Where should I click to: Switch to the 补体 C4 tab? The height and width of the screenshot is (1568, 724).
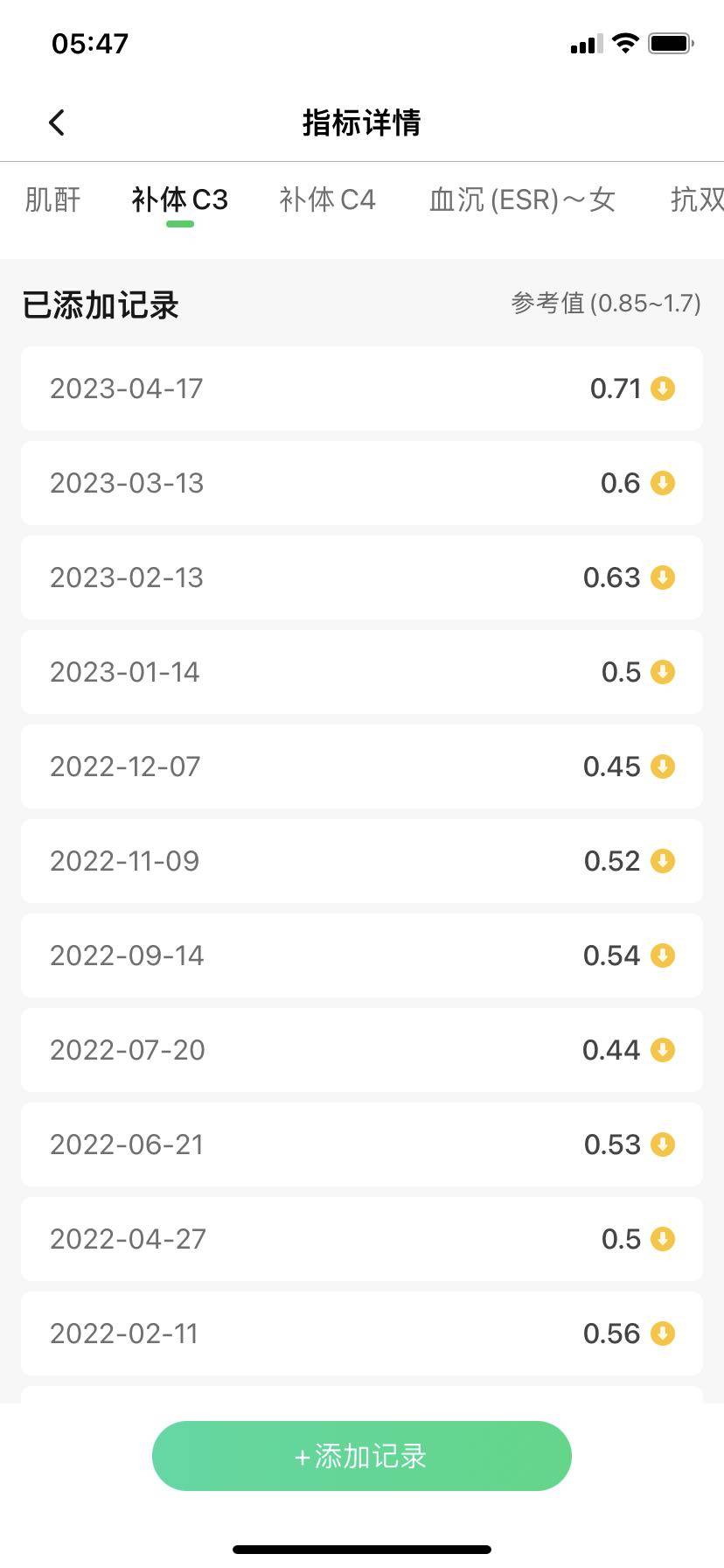point(327,199)
